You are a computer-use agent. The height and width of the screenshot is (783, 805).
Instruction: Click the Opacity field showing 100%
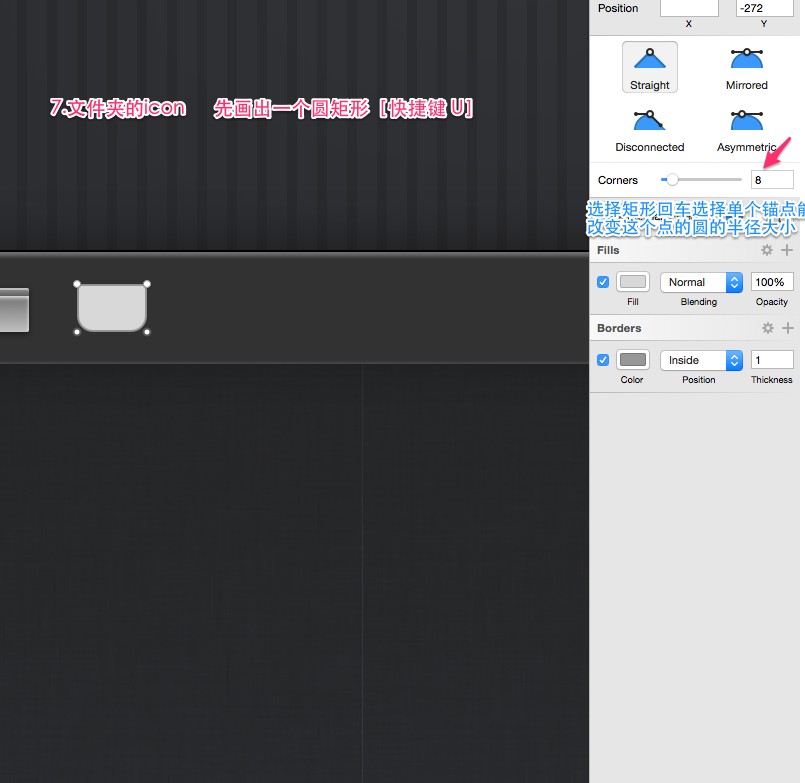(772, 282)
